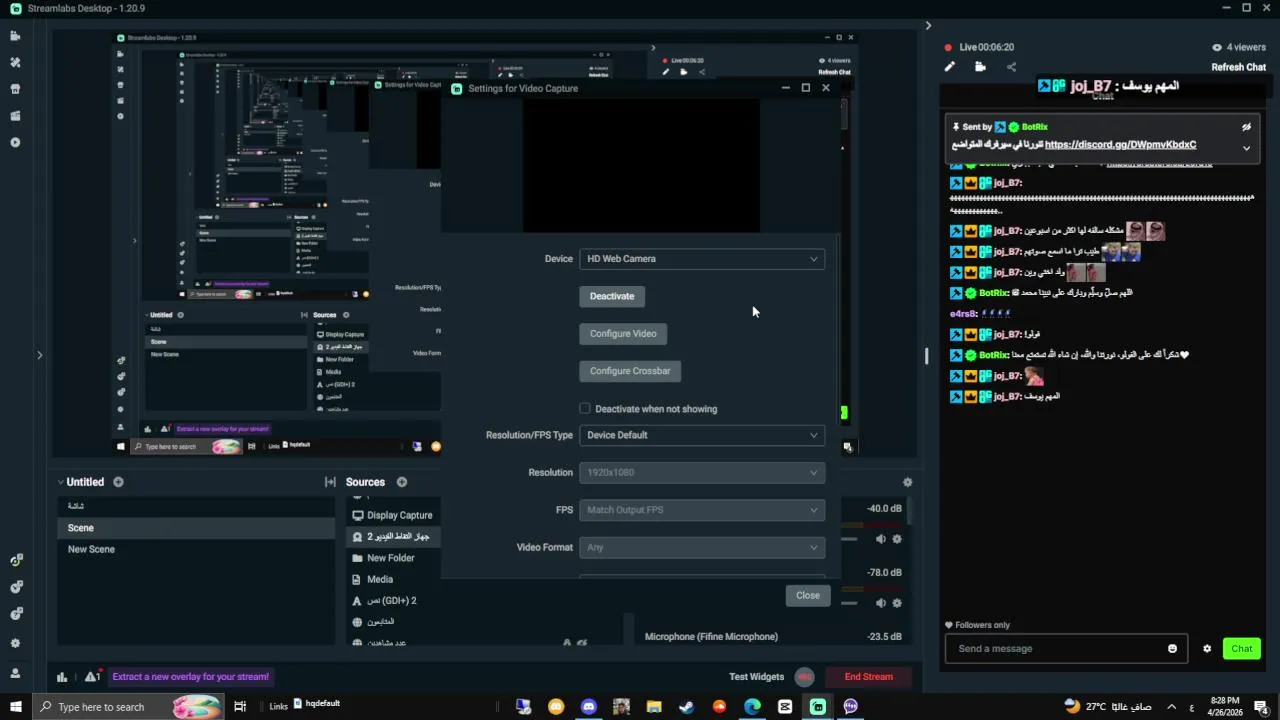Screen dimensions: 1280x720
Task: Open the user account icon in sidebar
Action: pyautogui.click(x=15, y=673)
